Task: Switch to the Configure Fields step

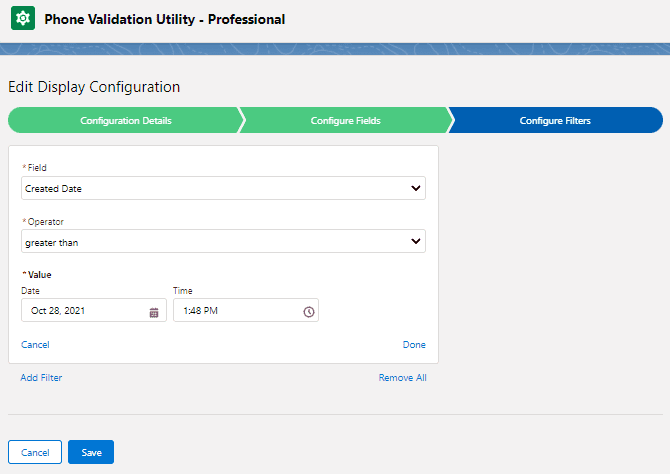Action: pos(345,121)
